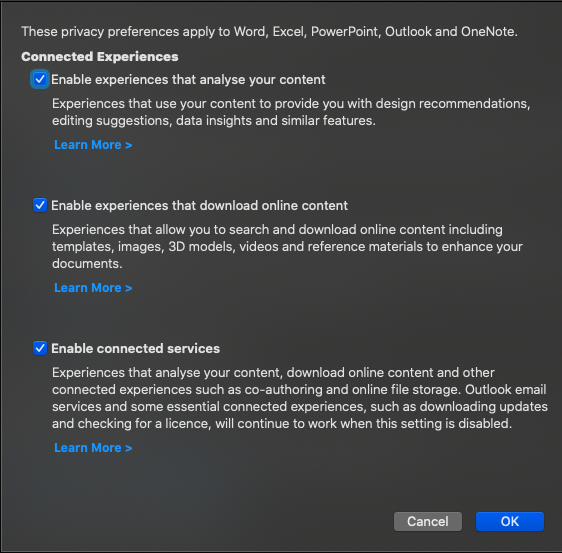The height and width of the screenshot is (553, 562).
Task: Disable the Enable connected services checkbox
Action: [x=40, y=348]
